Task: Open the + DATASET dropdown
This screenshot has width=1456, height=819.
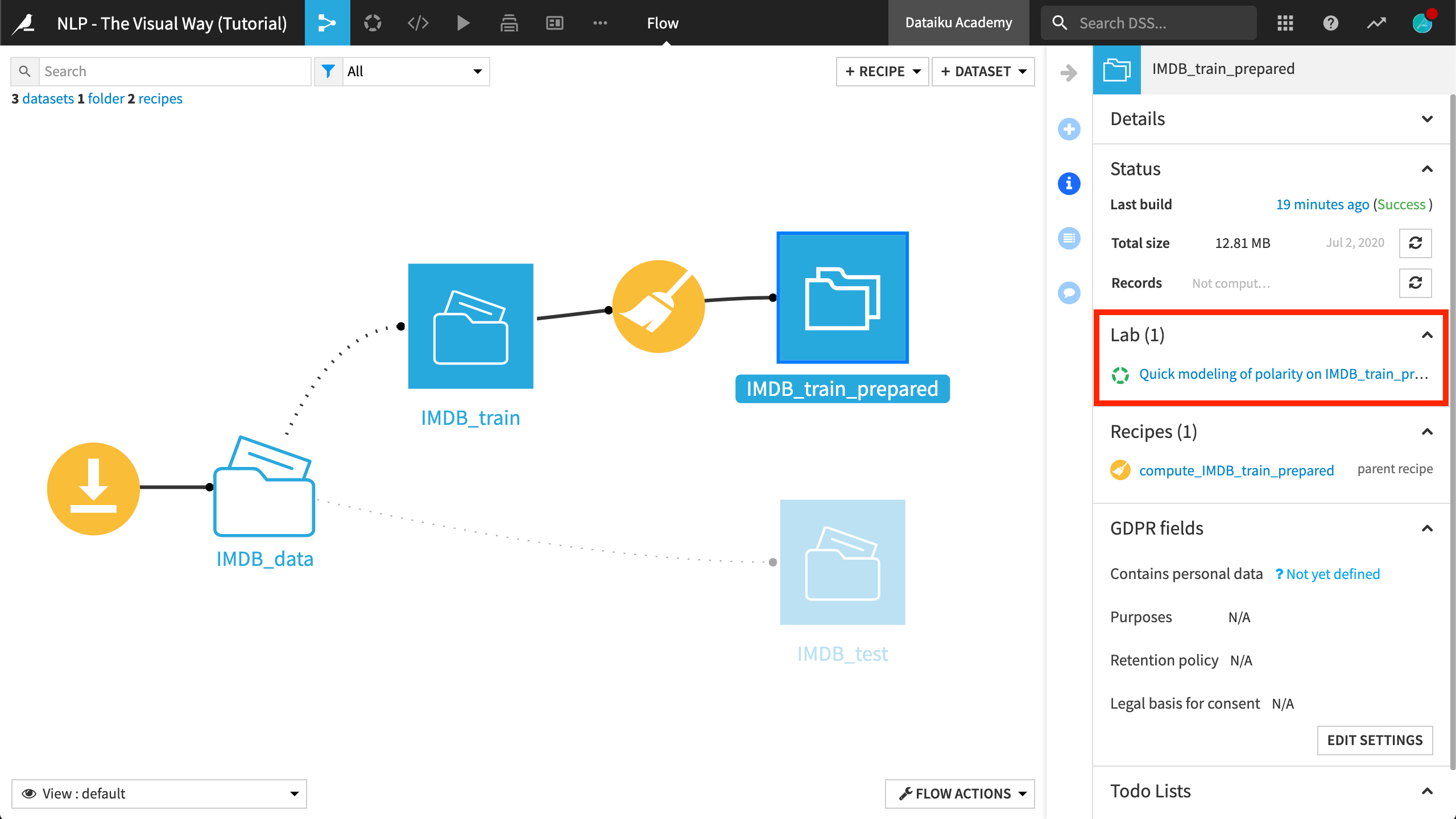Action: [983, 72]
